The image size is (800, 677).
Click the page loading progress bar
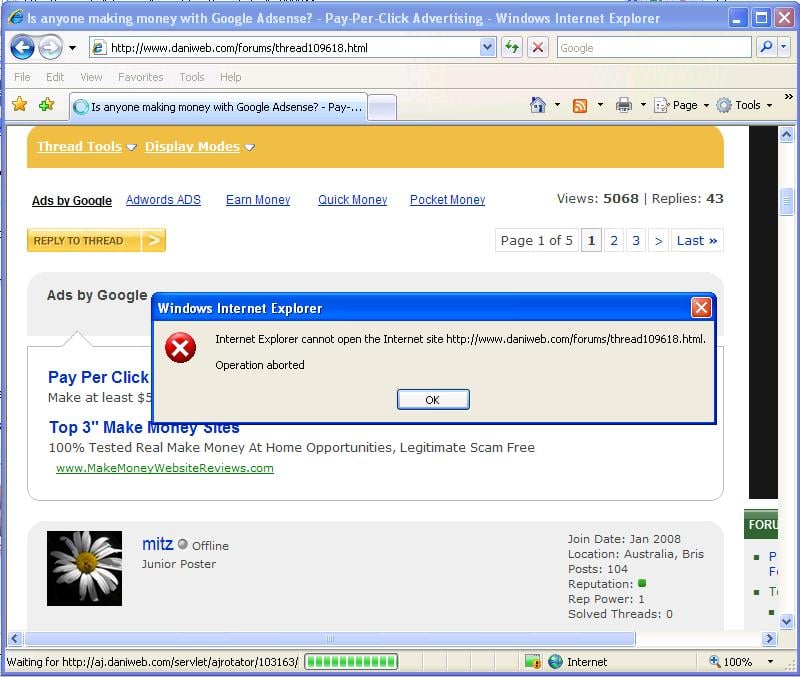click(351, 662)
